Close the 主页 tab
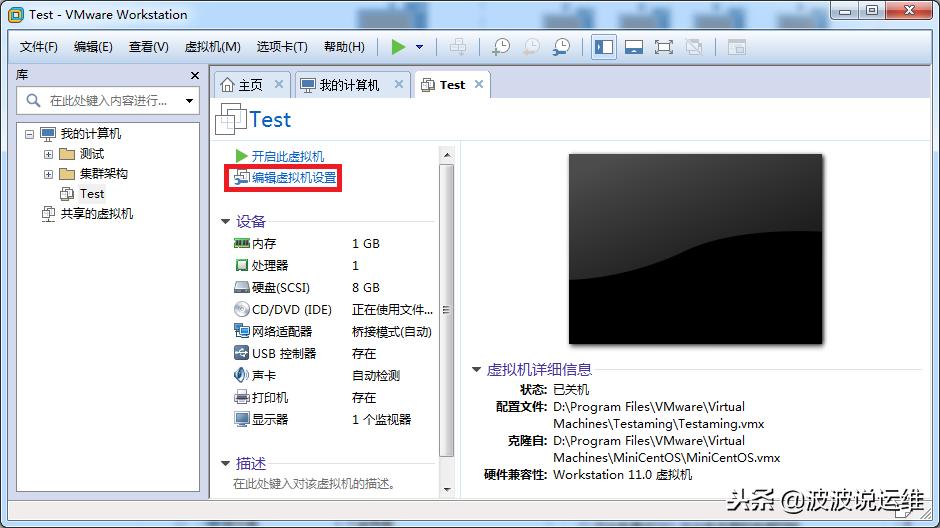940x528 pixels. tap(279, 85)
